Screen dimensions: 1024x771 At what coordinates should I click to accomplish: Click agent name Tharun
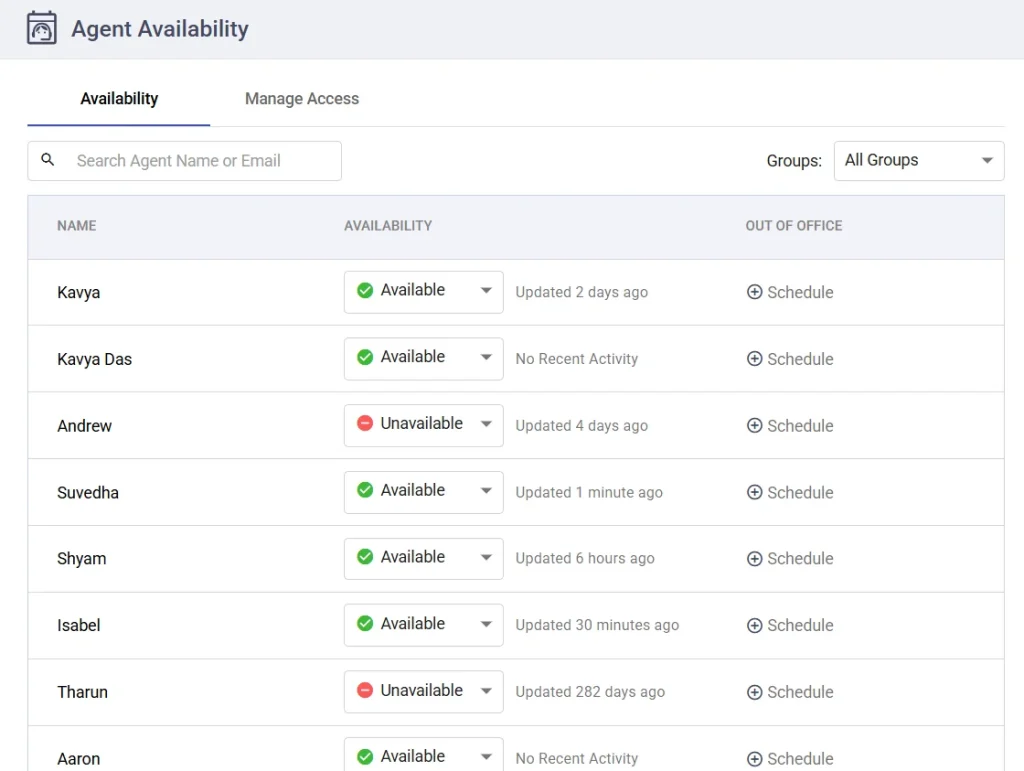(82, 692)
